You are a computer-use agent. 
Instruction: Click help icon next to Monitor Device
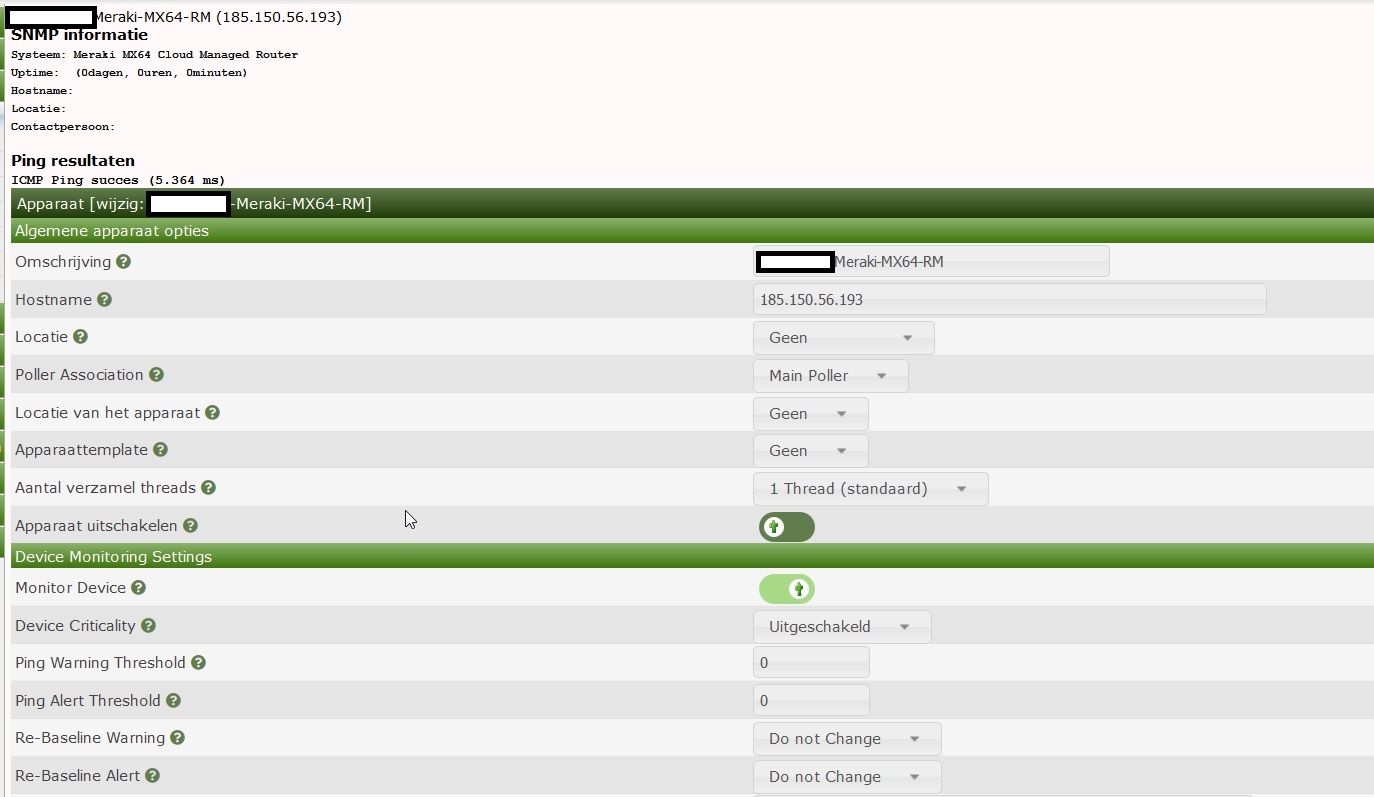pos(138,588)
